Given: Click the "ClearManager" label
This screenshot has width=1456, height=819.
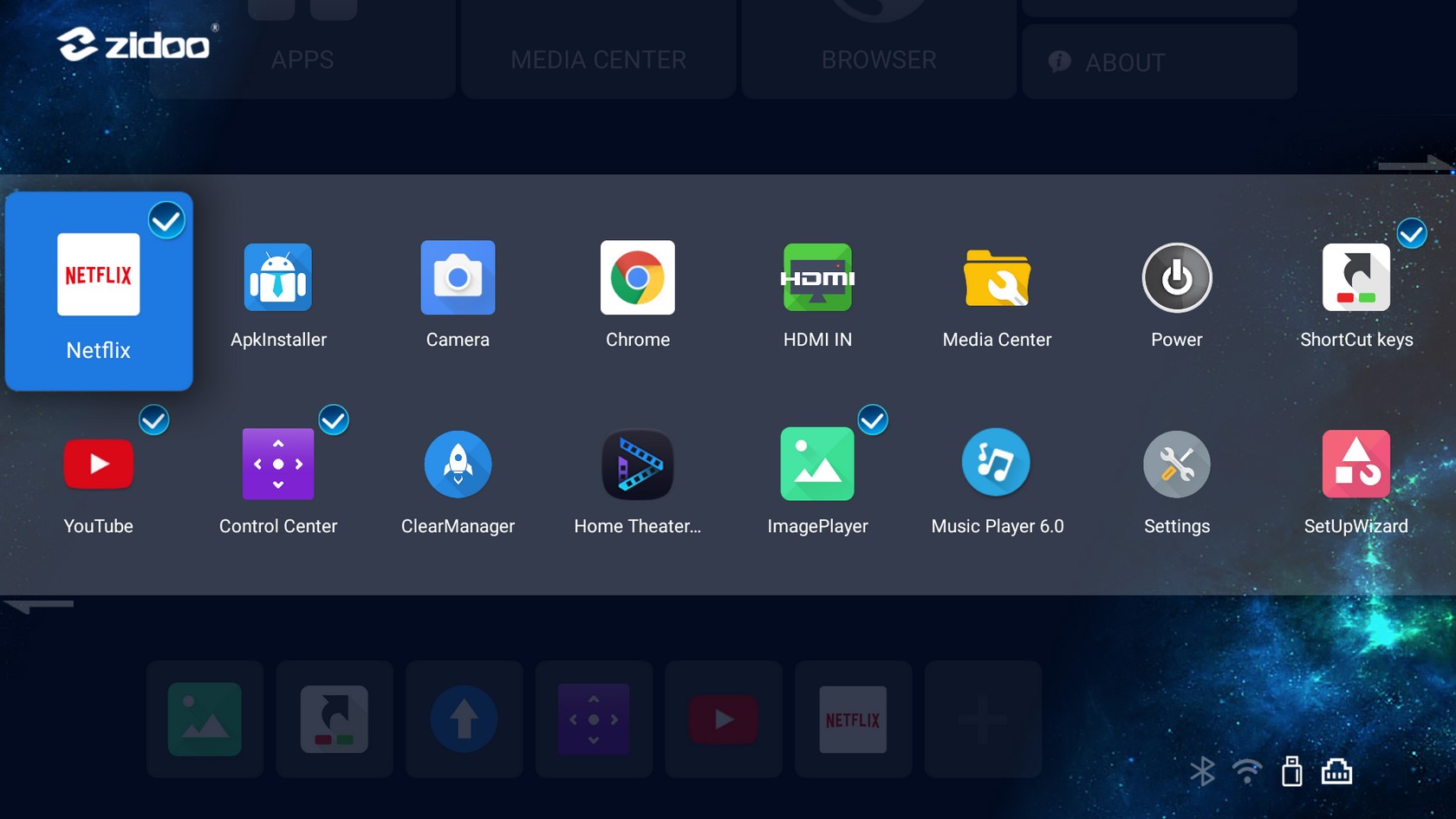Looking at the screenshot, I should pyautogui.click(x=458, y=526).
